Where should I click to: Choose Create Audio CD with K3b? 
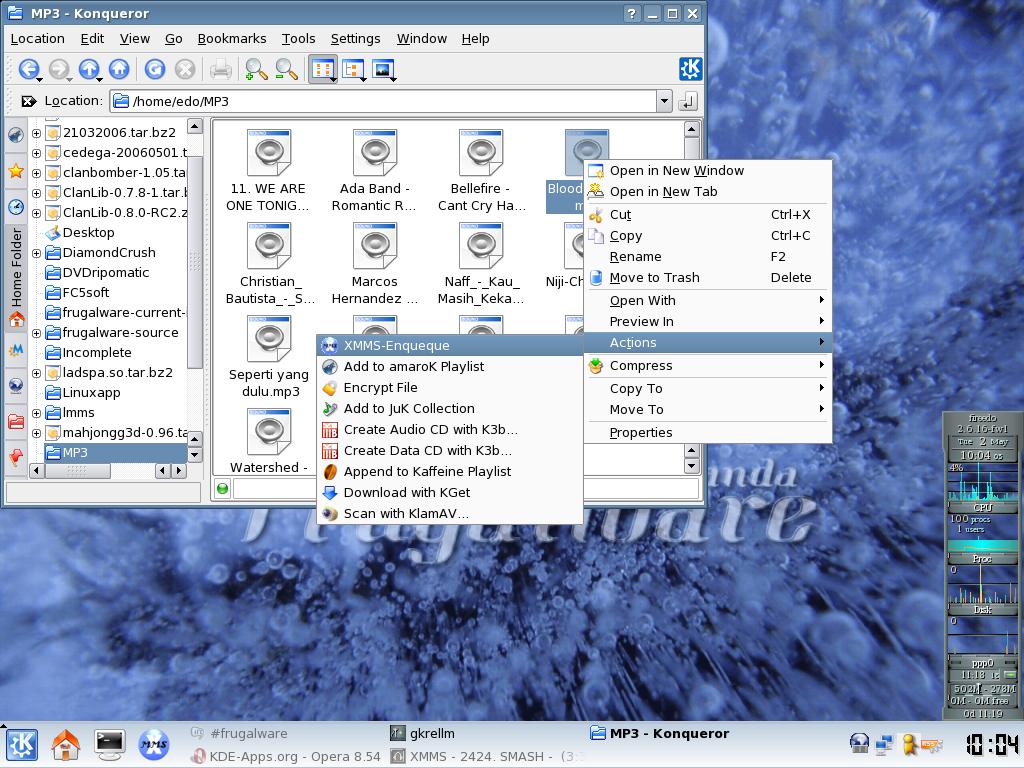pos(450,430)
